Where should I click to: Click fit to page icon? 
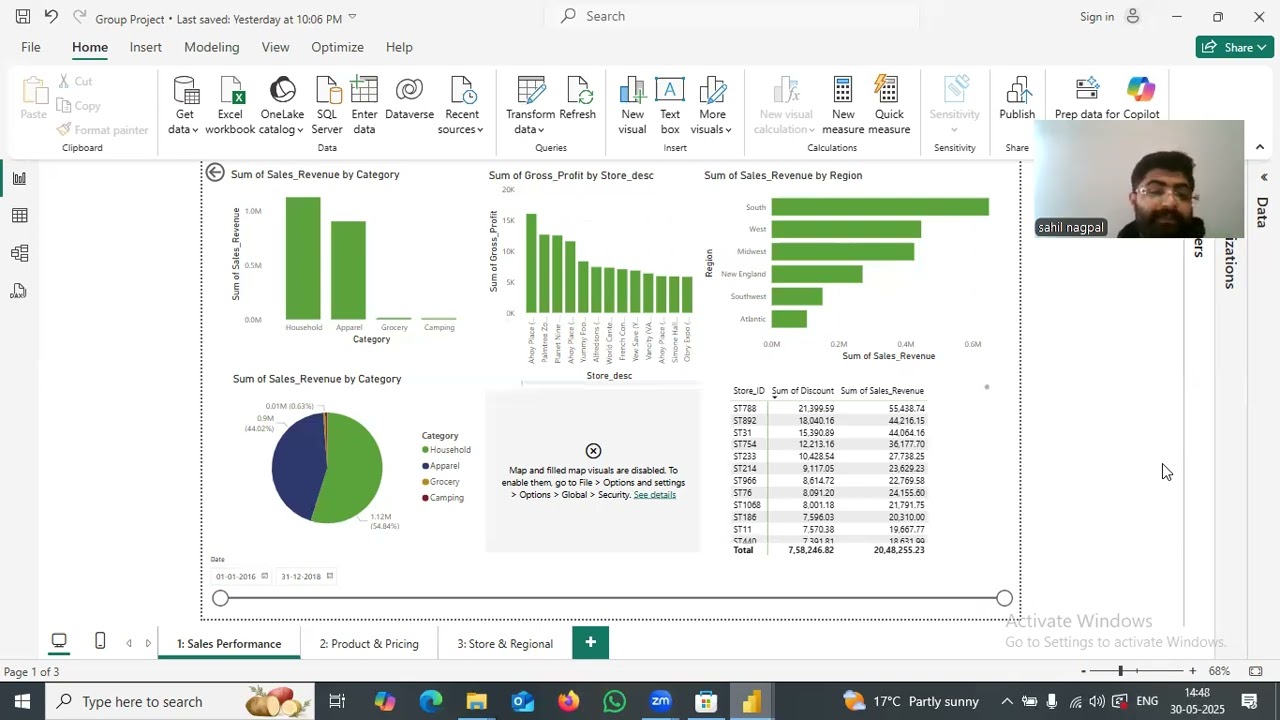(x=1255, y=671)
